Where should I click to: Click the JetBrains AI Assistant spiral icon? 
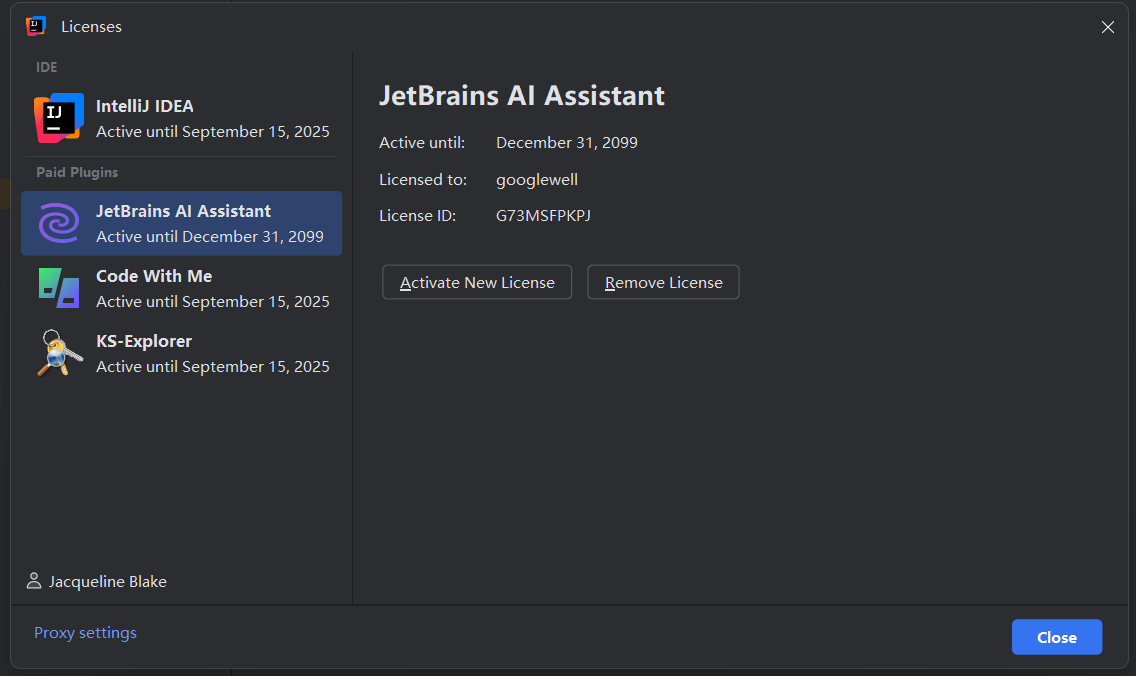[59, 222]
